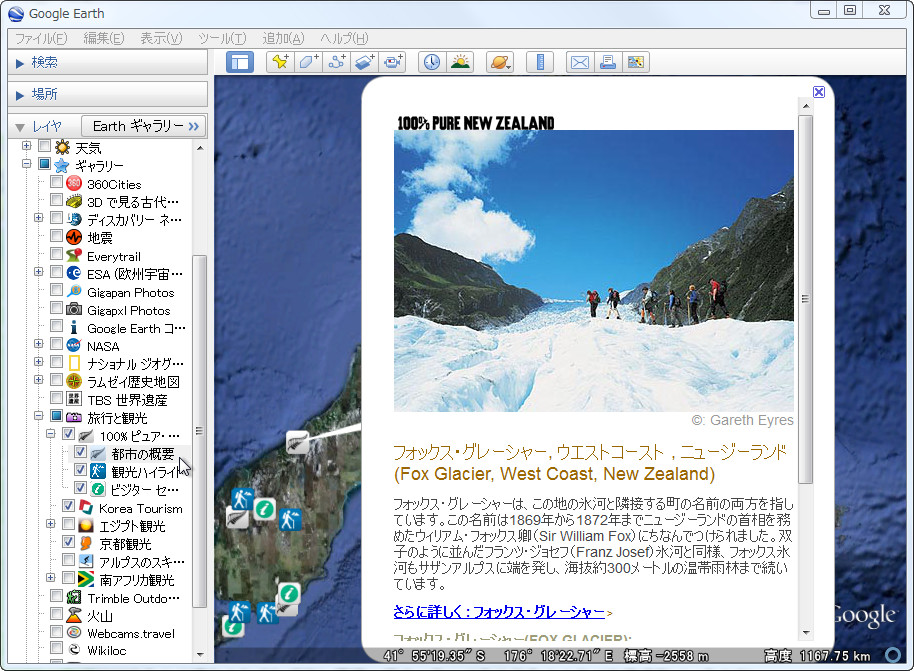914x671 pixels.
Task: Toggle sunlight with the sun icon
Action: [x=462, y=62]
